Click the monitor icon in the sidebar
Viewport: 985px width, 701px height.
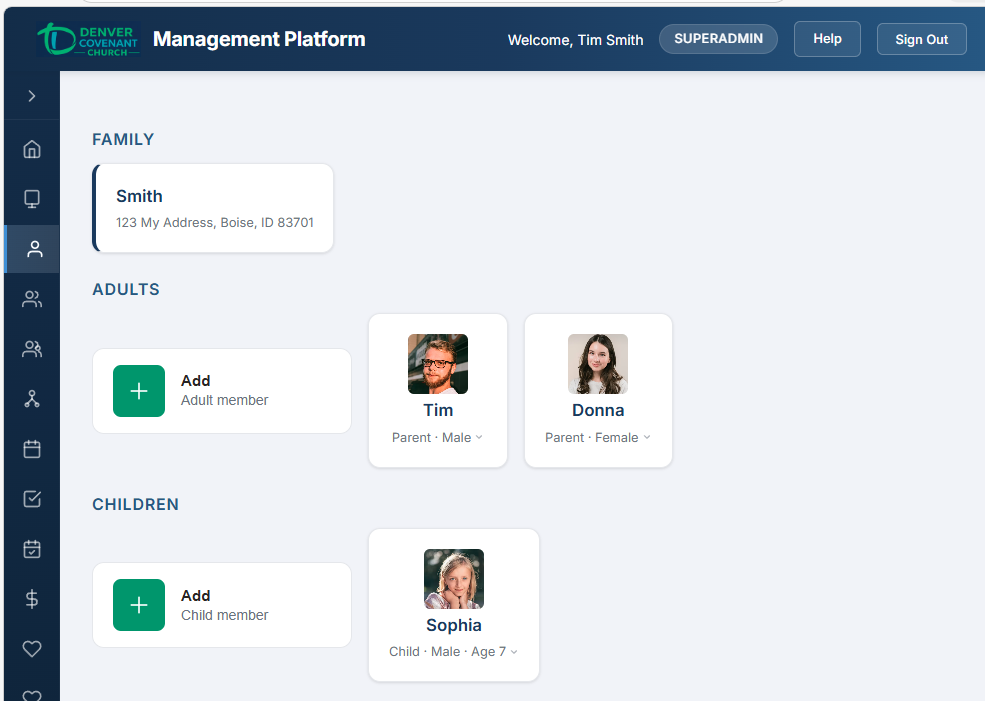(x=32, y=199)
